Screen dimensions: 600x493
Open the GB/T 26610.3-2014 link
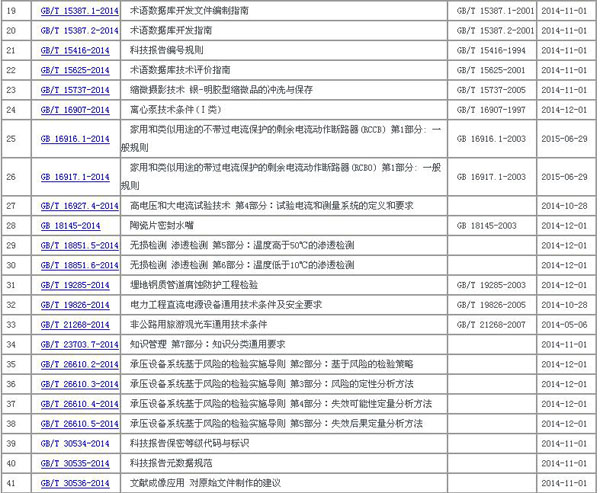(80, 385)
